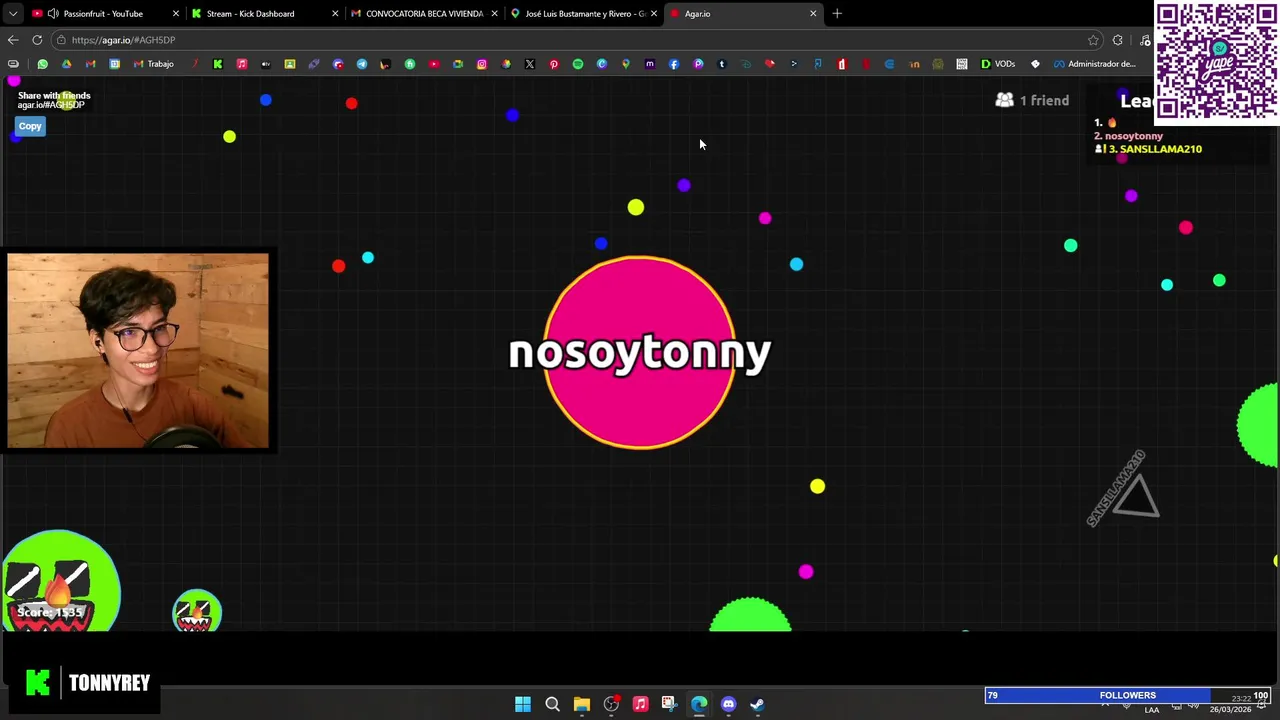Open the YouTube bookmark icon

434,64
